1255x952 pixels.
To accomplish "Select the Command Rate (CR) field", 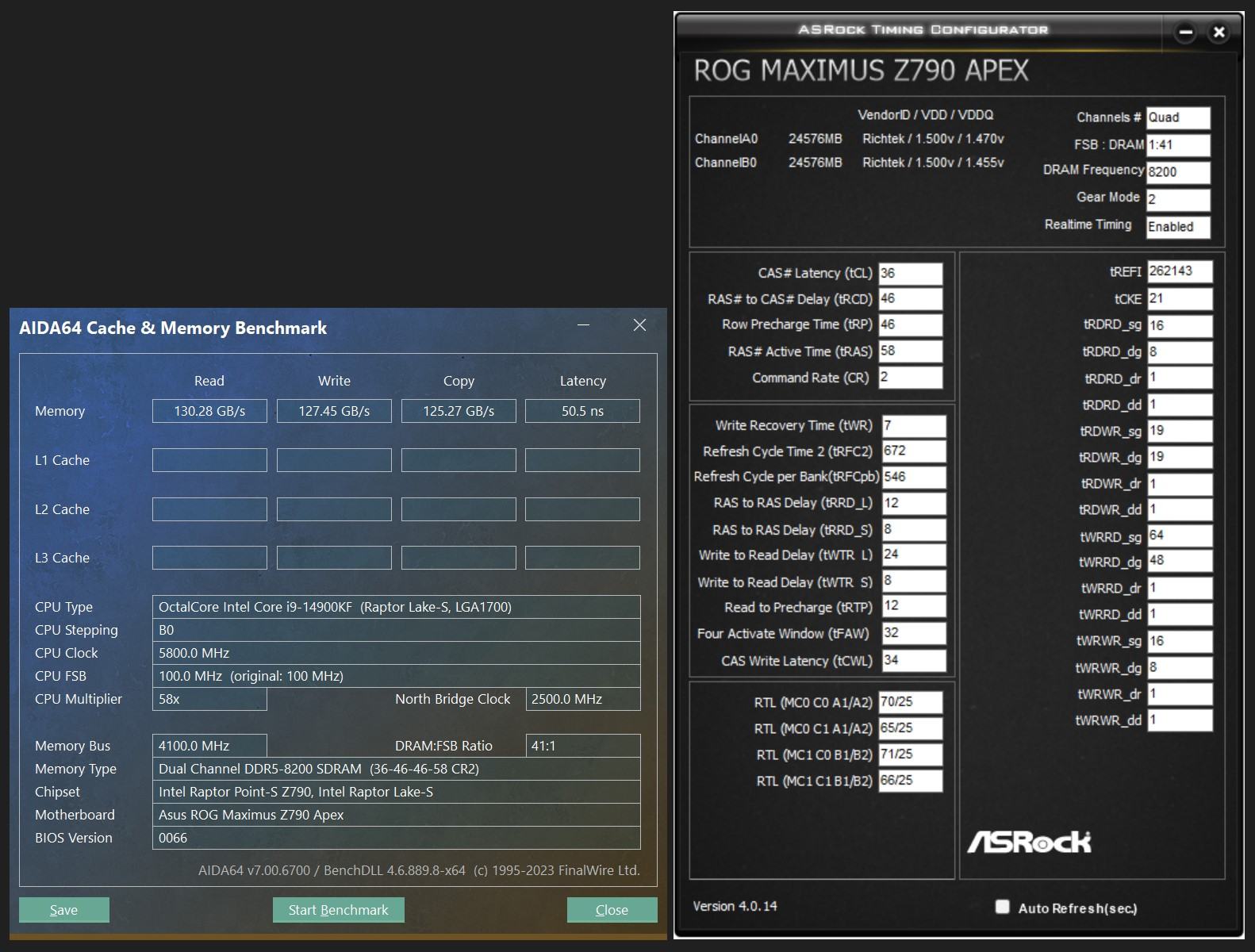I will point(911,378).
